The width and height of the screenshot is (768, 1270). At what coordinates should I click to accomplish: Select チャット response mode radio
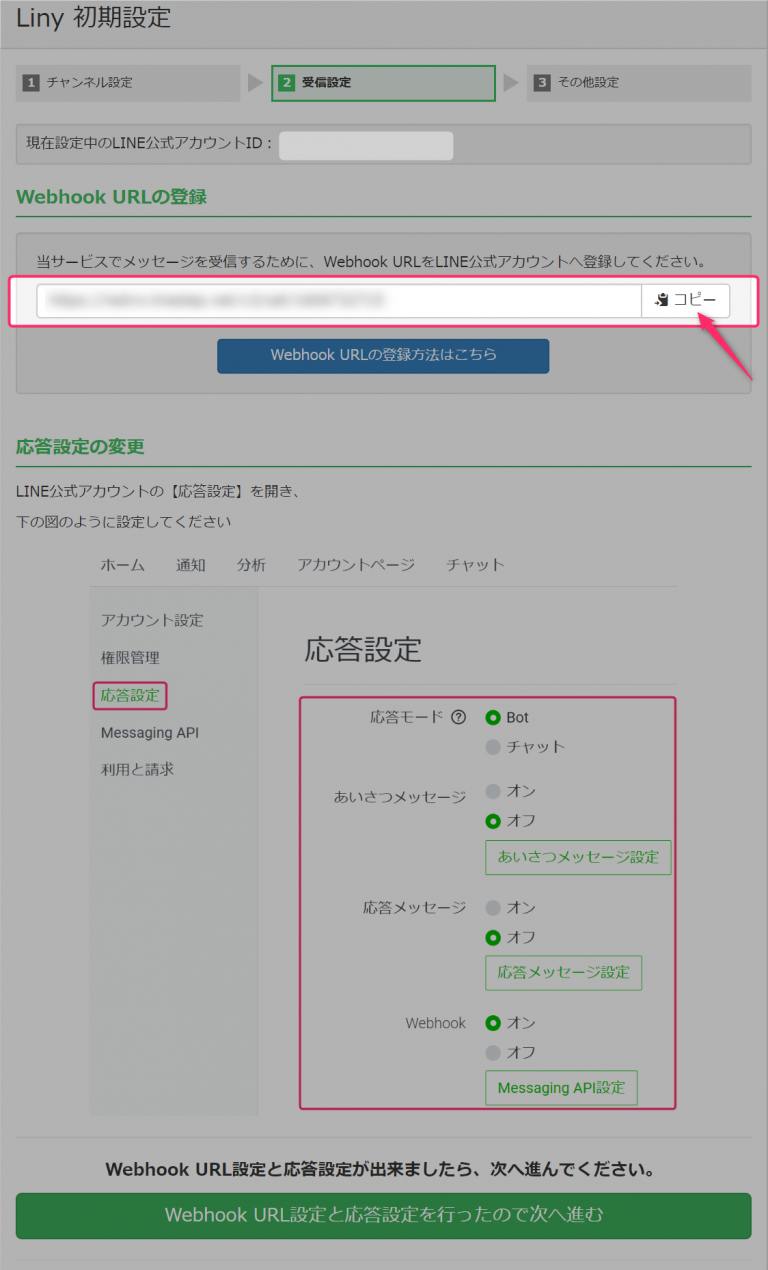pos(493,747)
